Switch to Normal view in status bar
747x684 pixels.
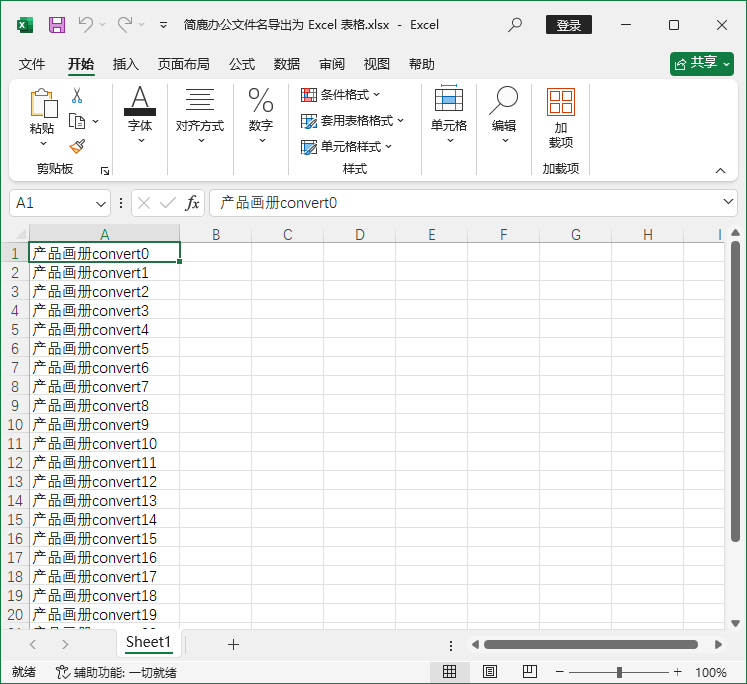point(450,672)
